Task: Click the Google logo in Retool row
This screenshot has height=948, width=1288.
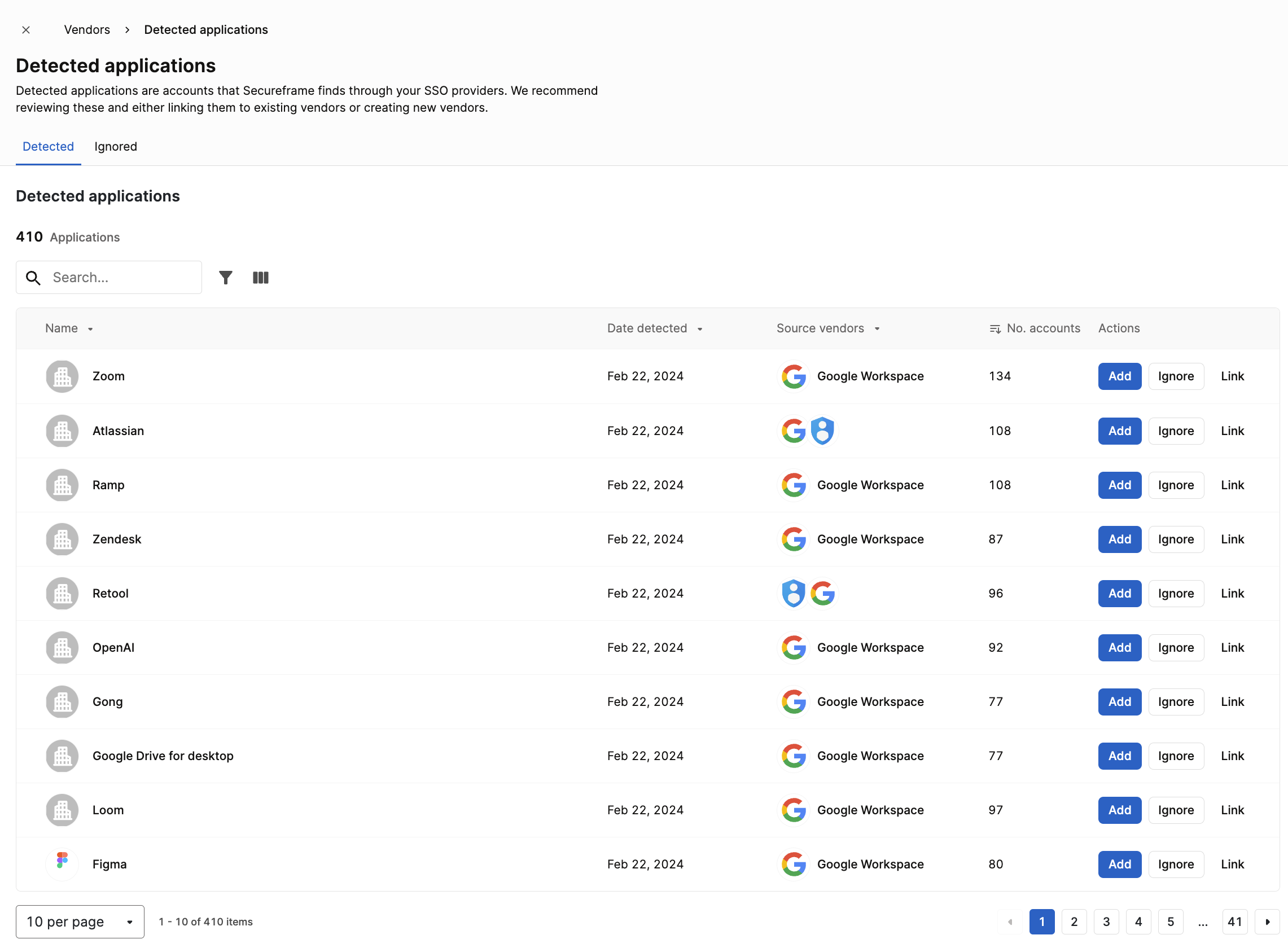Action: click(x=822, y=594)
